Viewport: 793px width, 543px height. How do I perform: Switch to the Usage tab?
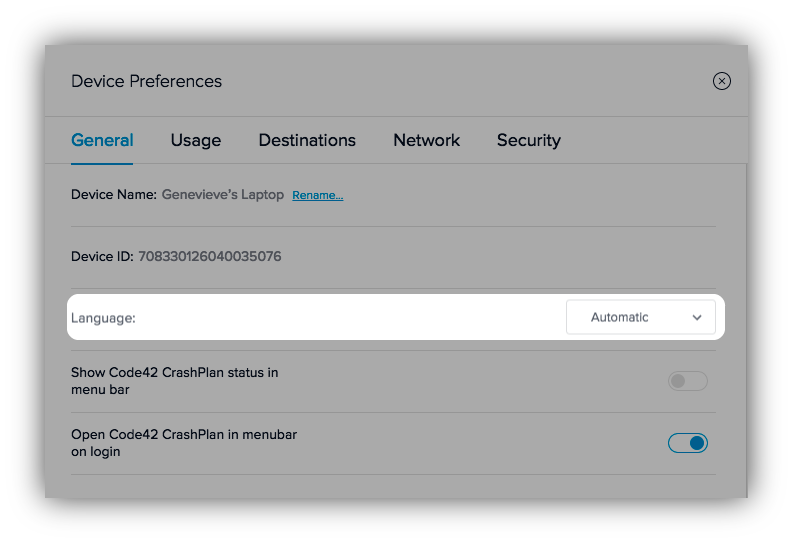pyautogui.click(x=195, y=140)
